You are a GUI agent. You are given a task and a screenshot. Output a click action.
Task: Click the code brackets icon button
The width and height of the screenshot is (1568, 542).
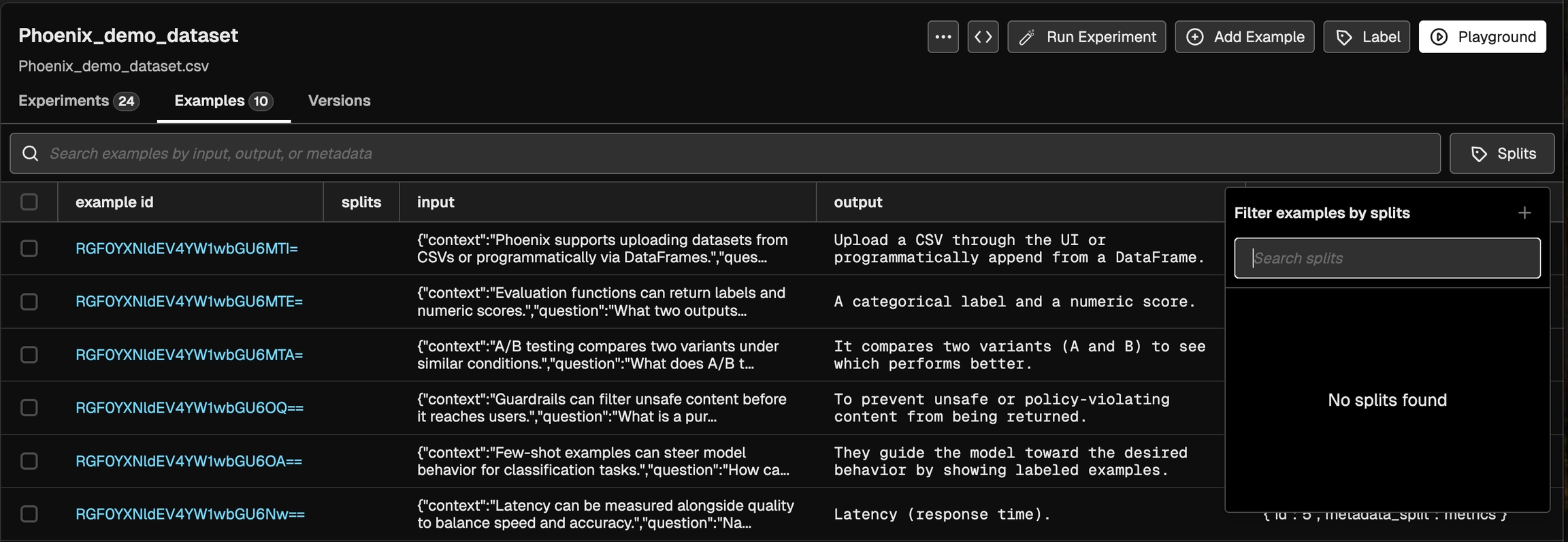coord(983,37)
